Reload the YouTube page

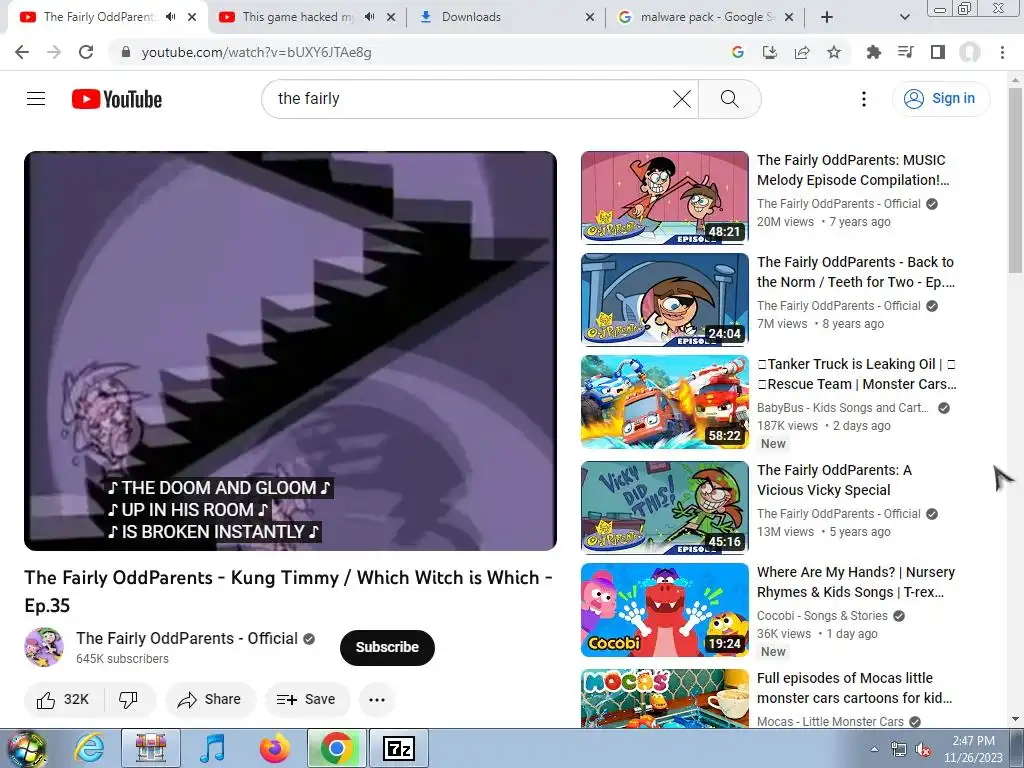click(x=86, y=52)
